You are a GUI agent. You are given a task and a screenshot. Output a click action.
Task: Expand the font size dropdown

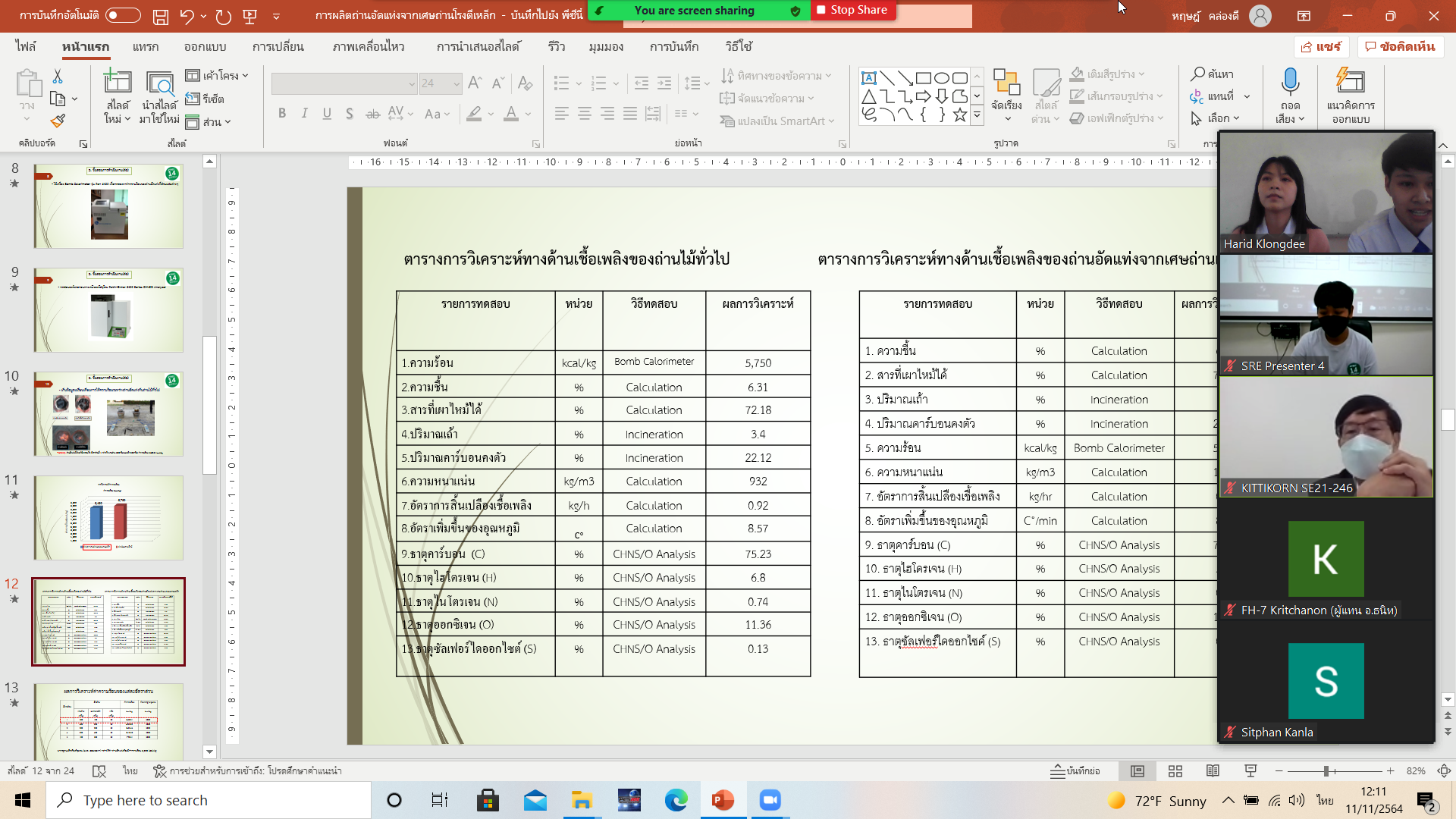click(457, 83)
